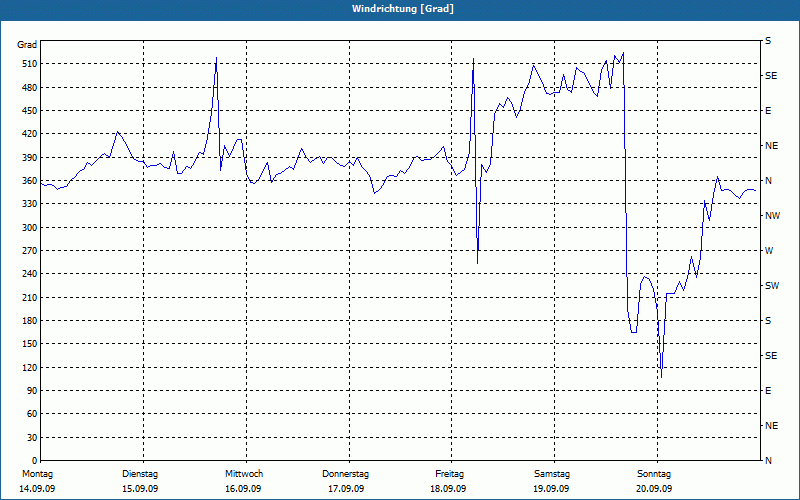Click the "N" compass label at 360 level
800x500 pixels.
click(x=768, y=181)
